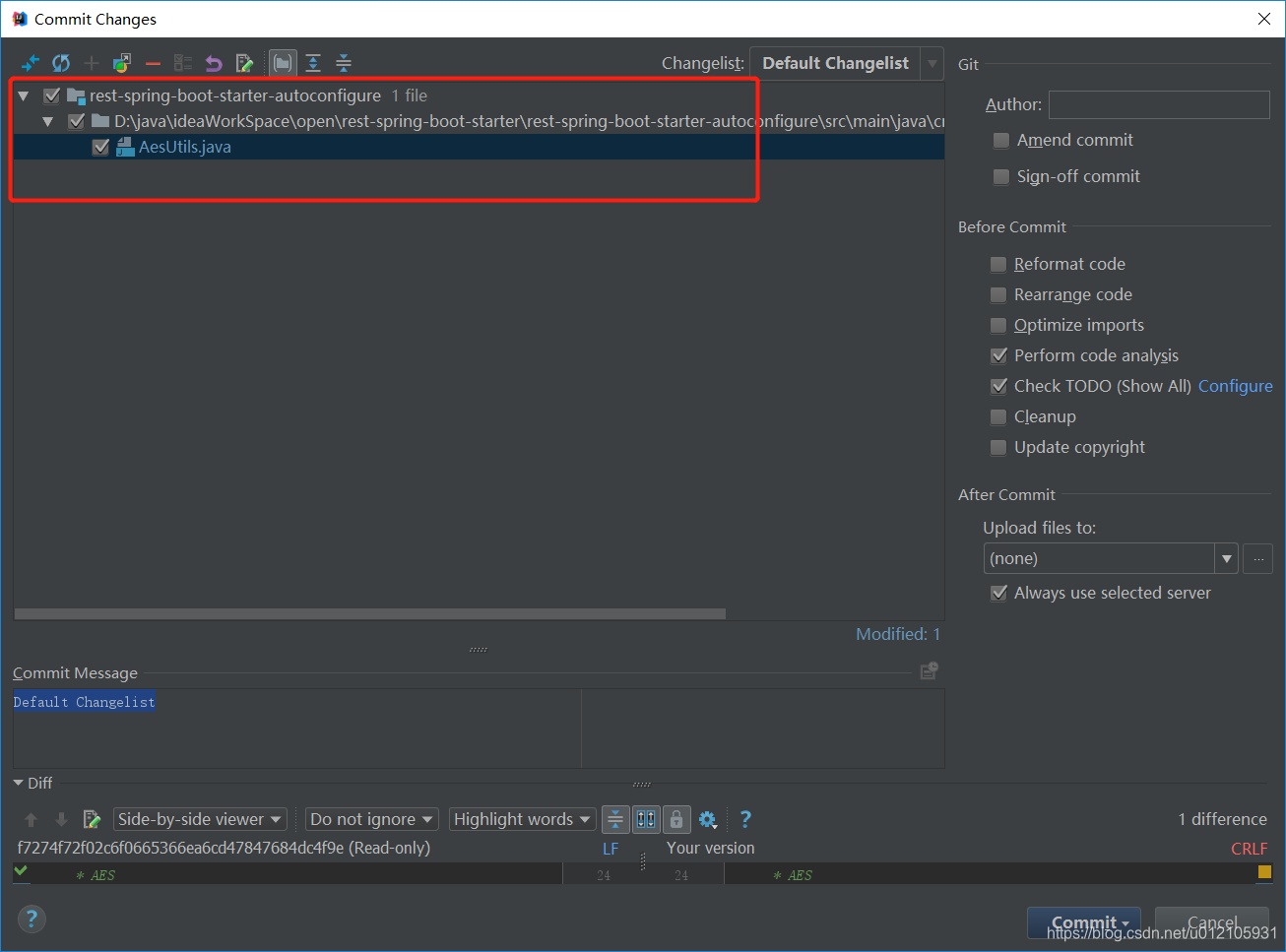Image resolution: width=1286 pixels, height=952 pixels.
Task: Click the purple Revert arrow icon
Action: coord(214,63)
